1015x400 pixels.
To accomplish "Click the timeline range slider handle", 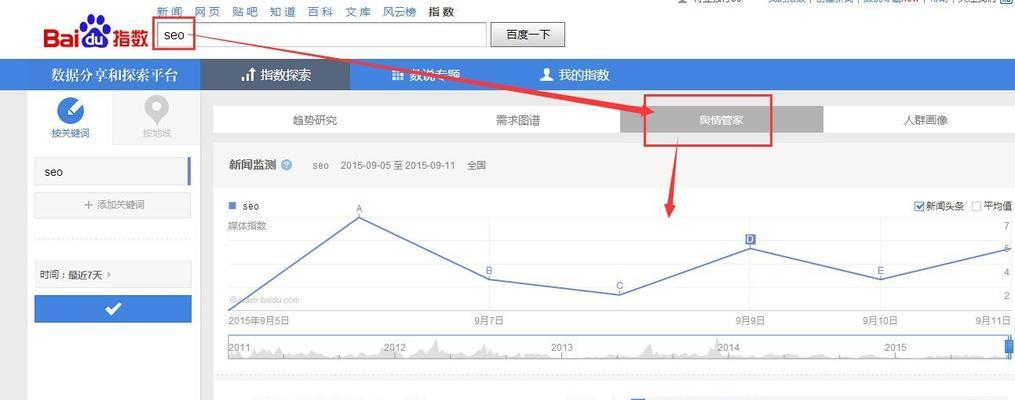I will click(x=1008, y=346).
